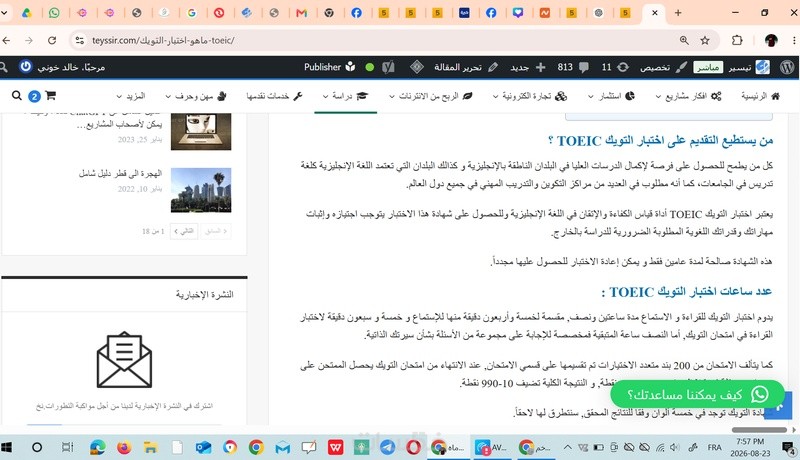Click the مباشر live badge in admin bar
800x460 pixels.
708,67
